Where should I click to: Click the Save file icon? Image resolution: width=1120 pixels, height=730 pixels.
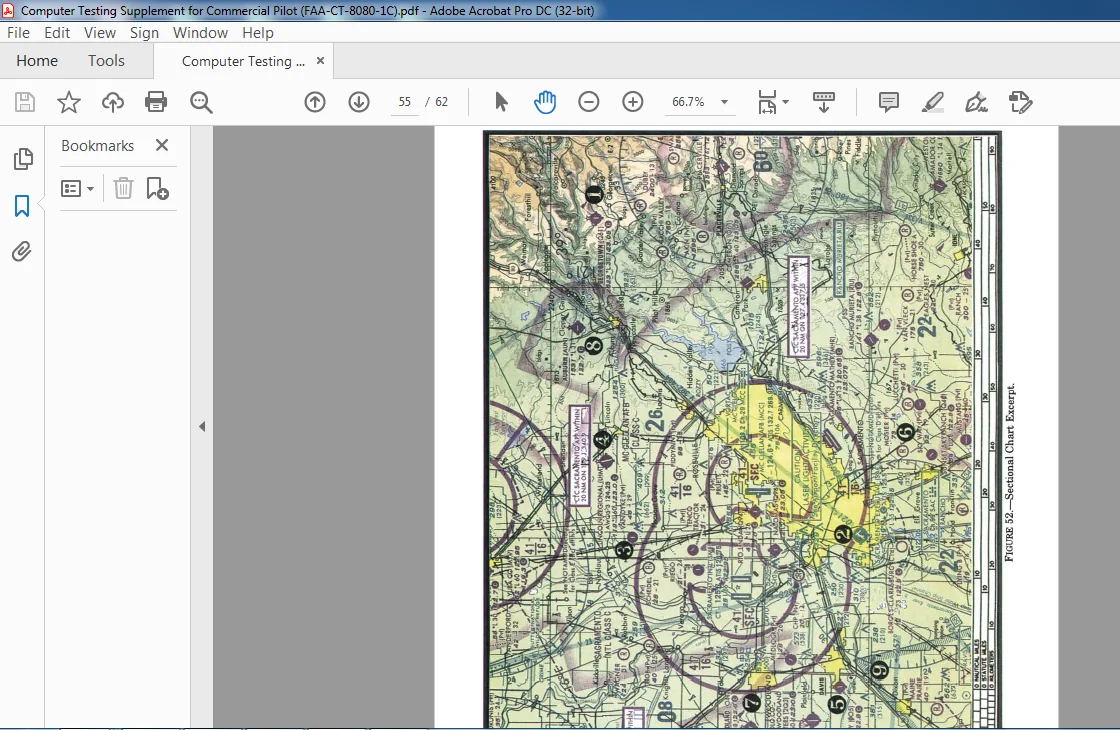(25, 102)
